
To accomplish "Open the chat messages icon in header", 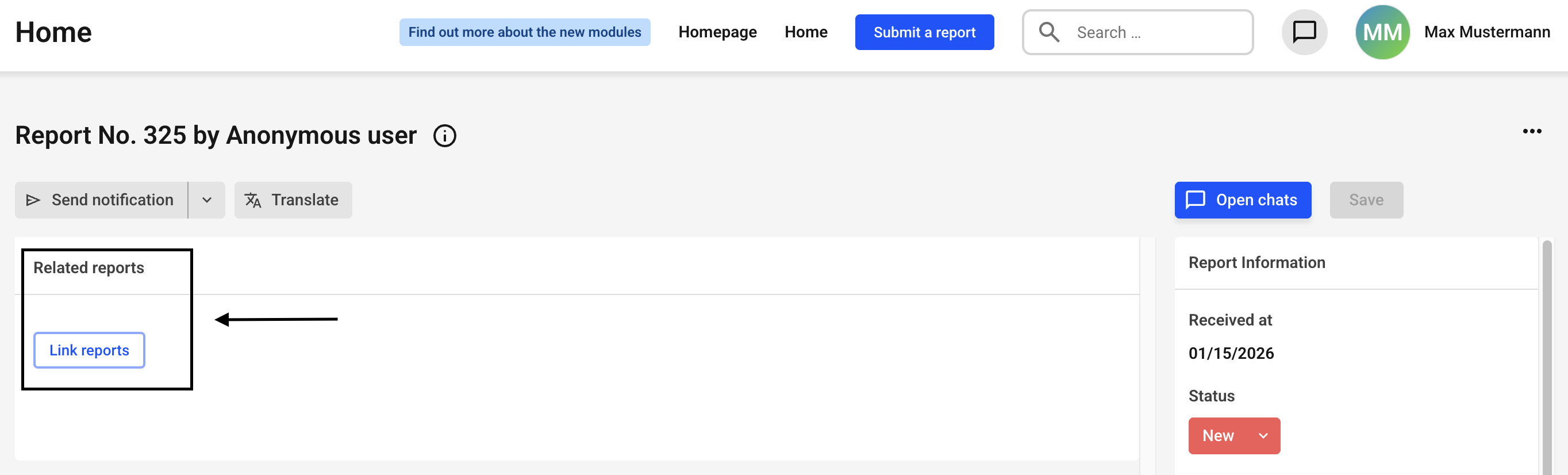I will tap(1304, 32).
